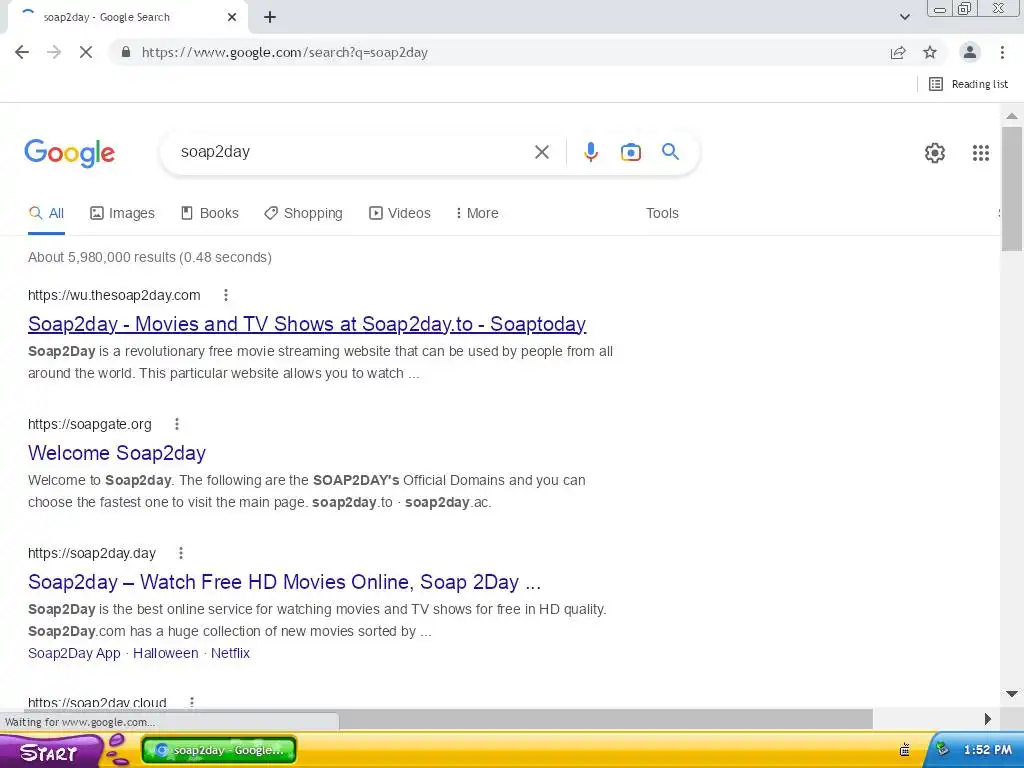Image resolution: width=1024 pixels, height=768 pixels.
Task: Click the address bar URL
Action: pyautogui.click(x=285, y=52)
